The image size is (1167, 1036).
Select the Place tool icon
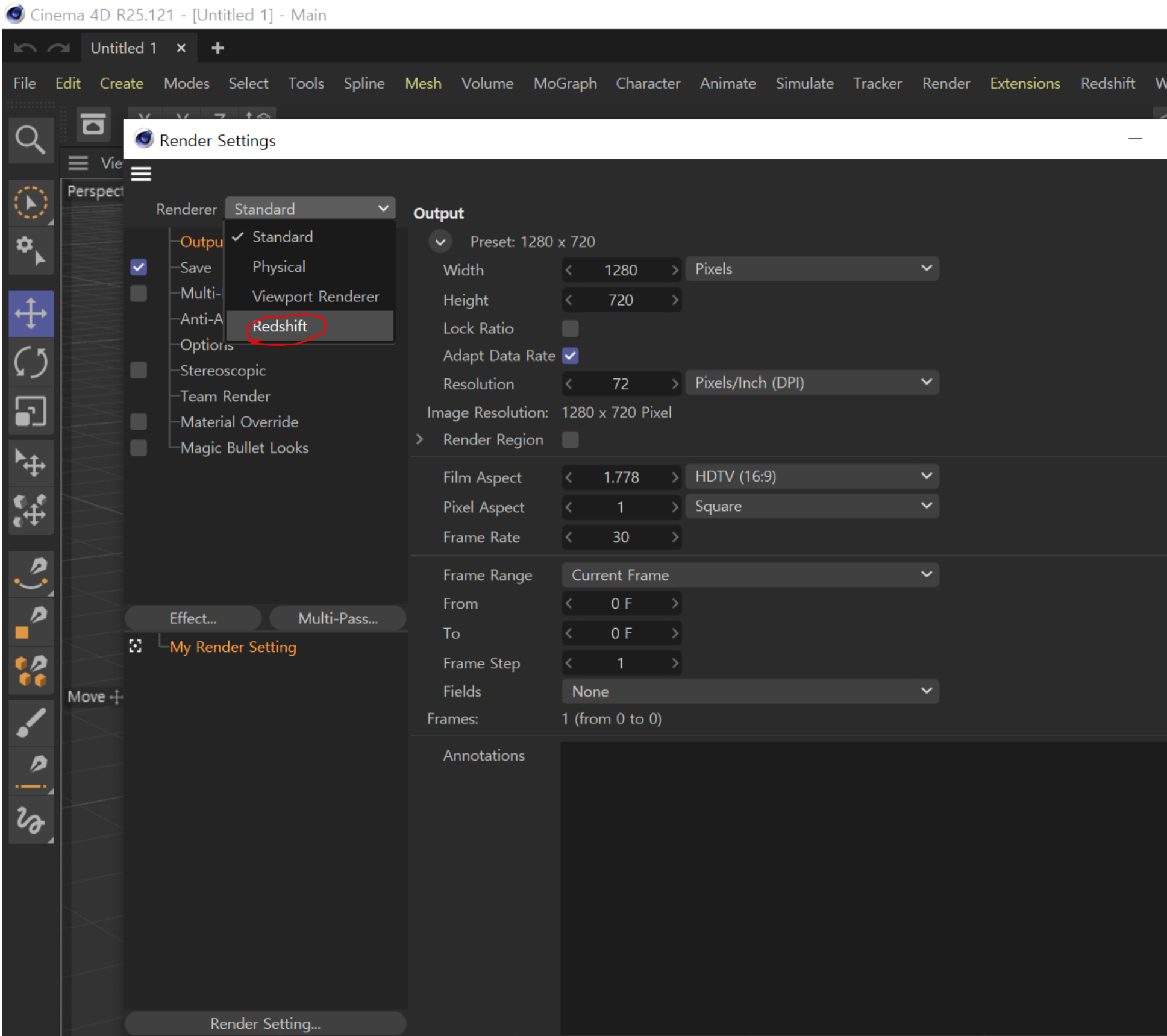tap(31, 463)
